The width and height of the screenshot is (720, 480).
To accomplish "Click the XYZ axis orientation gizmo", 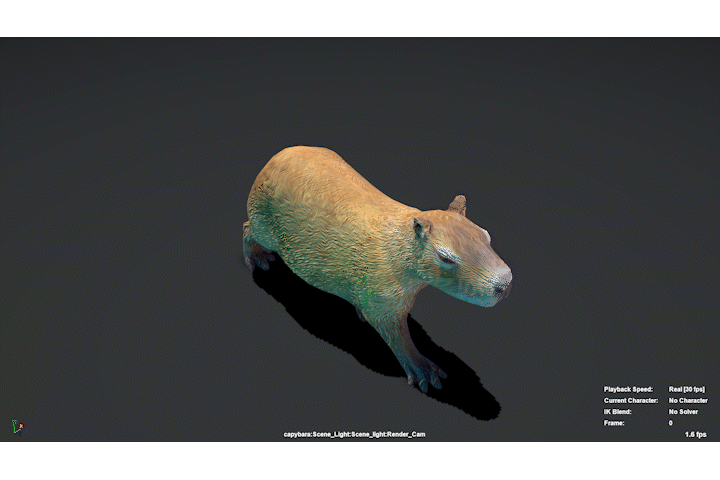I will (17, 427).
